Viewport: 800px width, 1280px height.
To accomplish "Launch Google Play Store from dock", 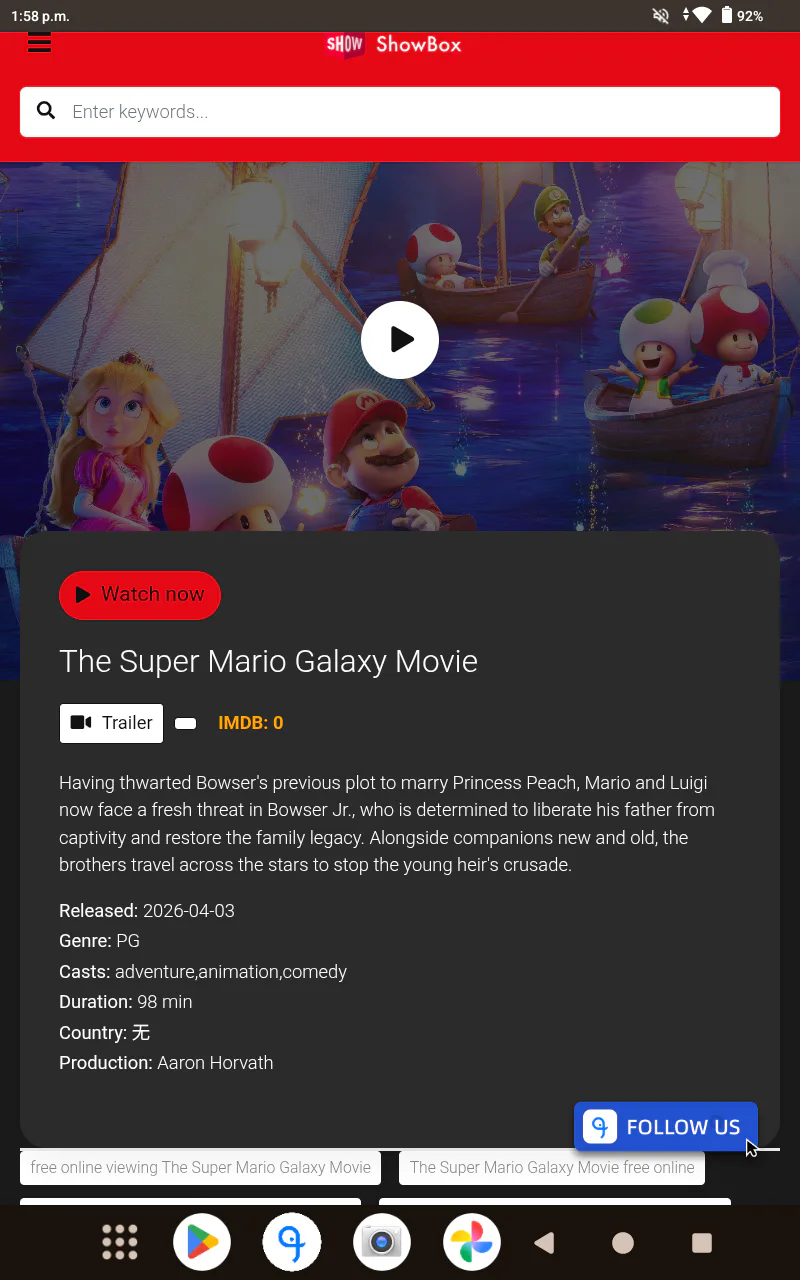I will [x=202, y=1242].
